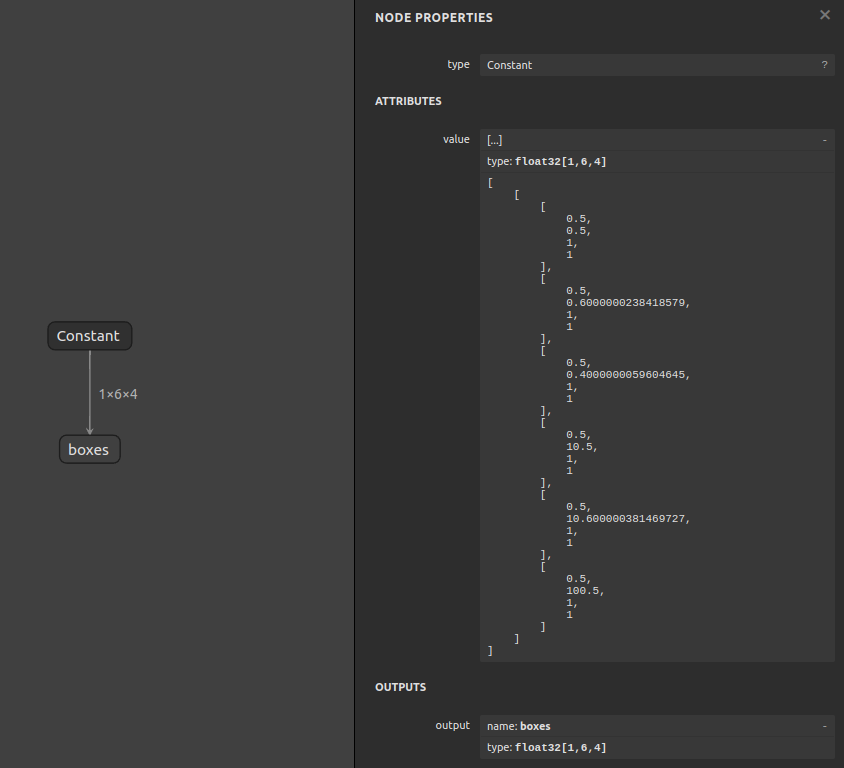Click the type field showing Constant
This screenshot has width=844, height=768.
[648, 65]
